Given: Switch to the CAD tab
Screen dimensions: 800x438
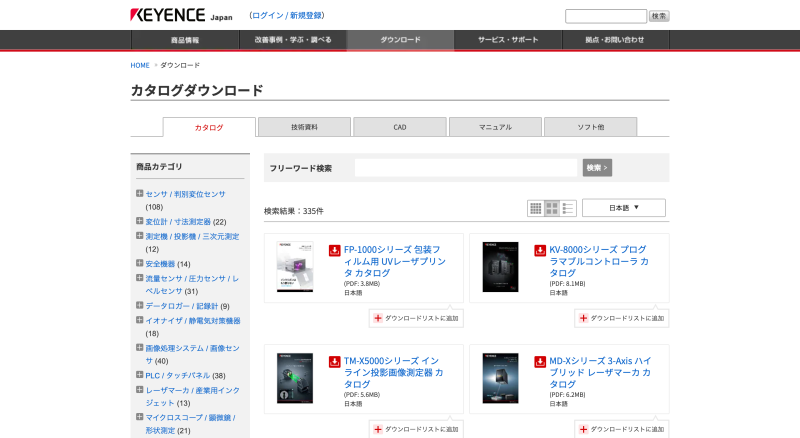Looking at the screenshot, I should pyautogui.click(x=400, y=127).
